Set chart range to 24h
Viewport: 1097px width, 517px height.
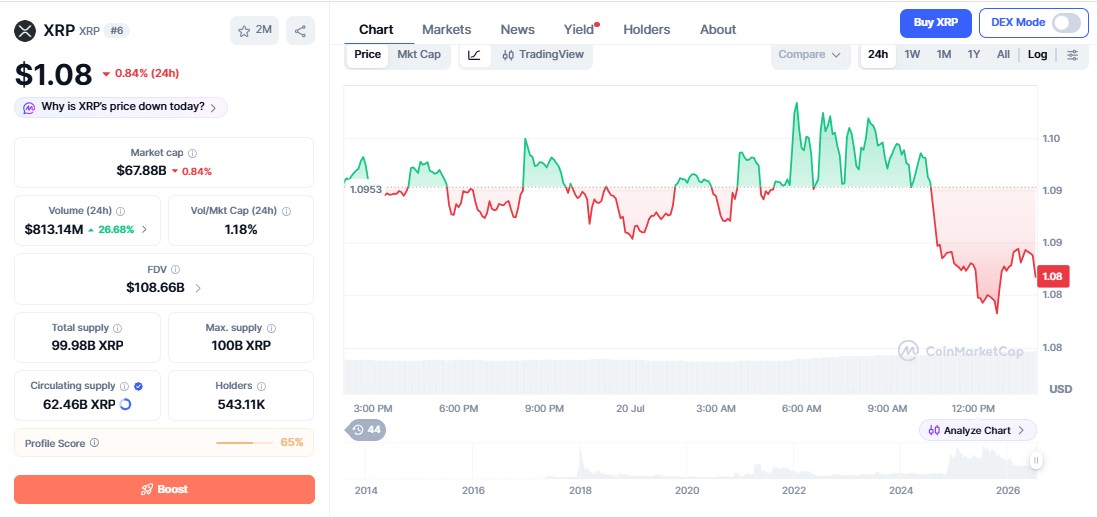(x=878, y=55)
